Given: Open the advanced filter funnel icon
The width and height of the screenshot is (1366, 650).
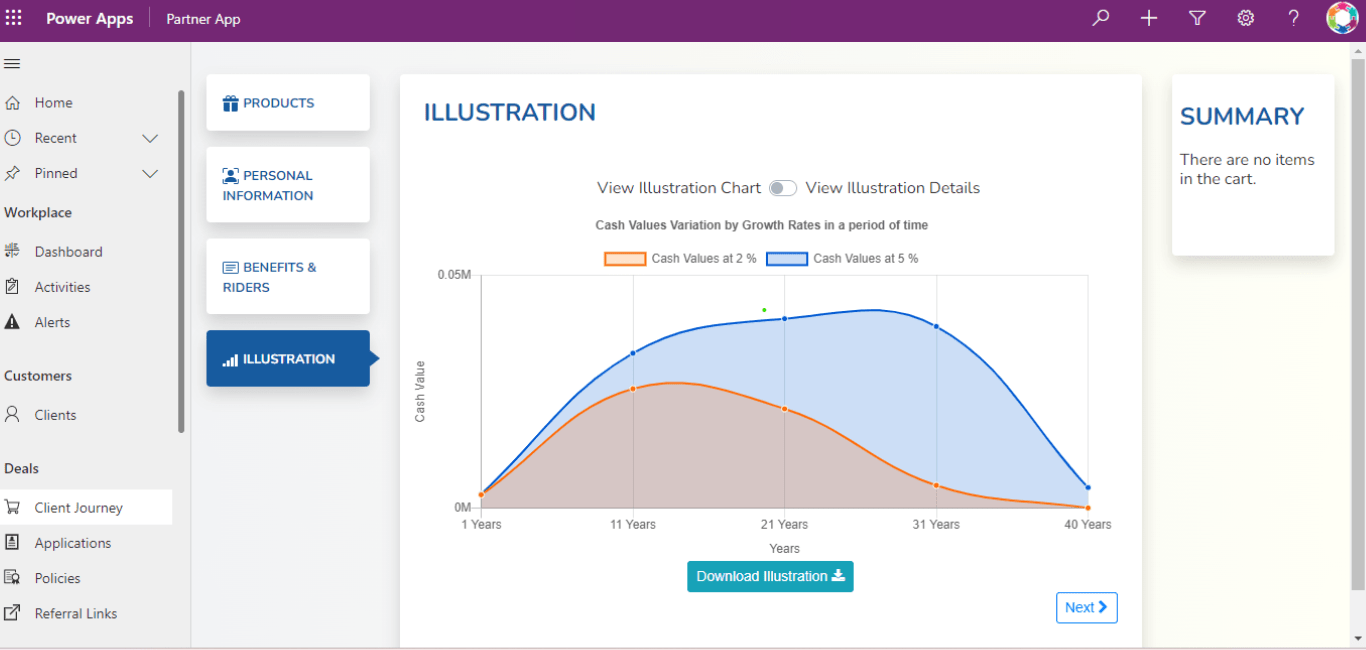Looking at the screenshot, I should (x=1197, y=18).
